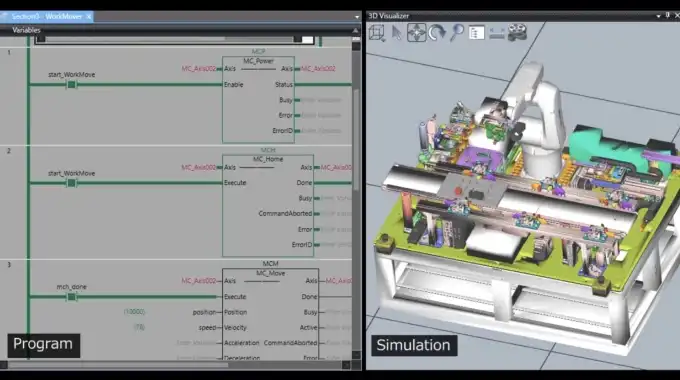This screenshot has width=680, height=380.
Task: Click the Execute input pin of MC_Home
Action: 235,183
